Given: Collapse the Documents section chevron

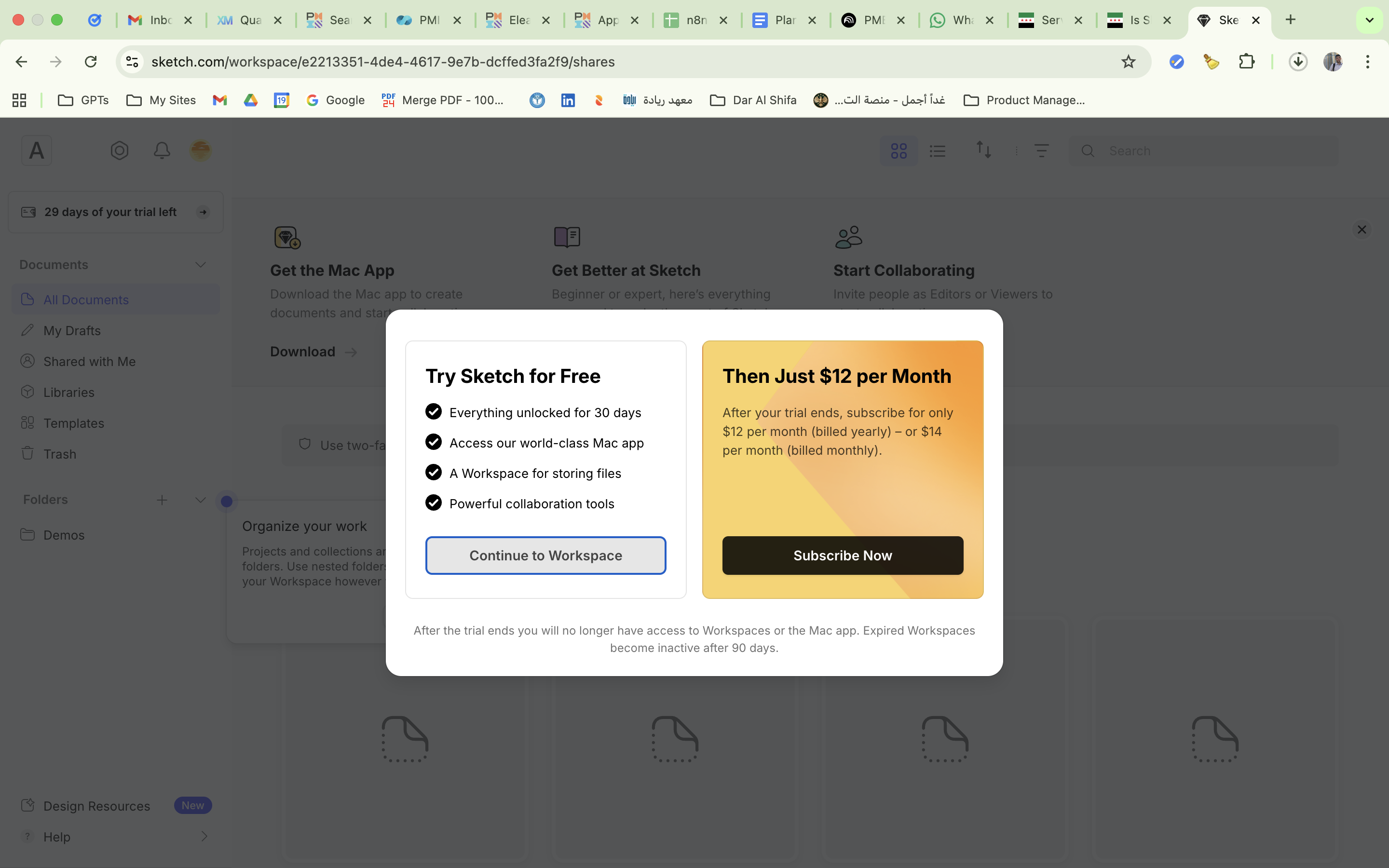Looking at the screenshot, I should tap(200, 265).
